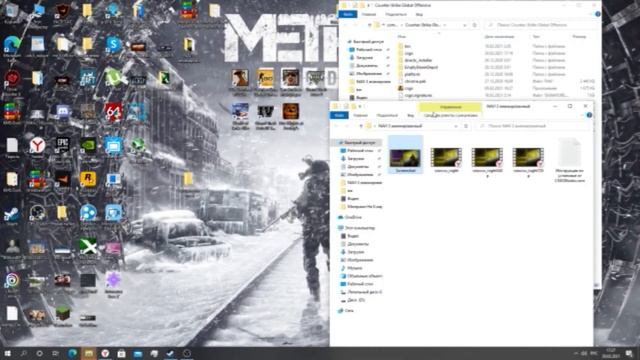Go back in NAVI 2 explorer window
The width and height of the screenshot is (640, 360).
337,126
